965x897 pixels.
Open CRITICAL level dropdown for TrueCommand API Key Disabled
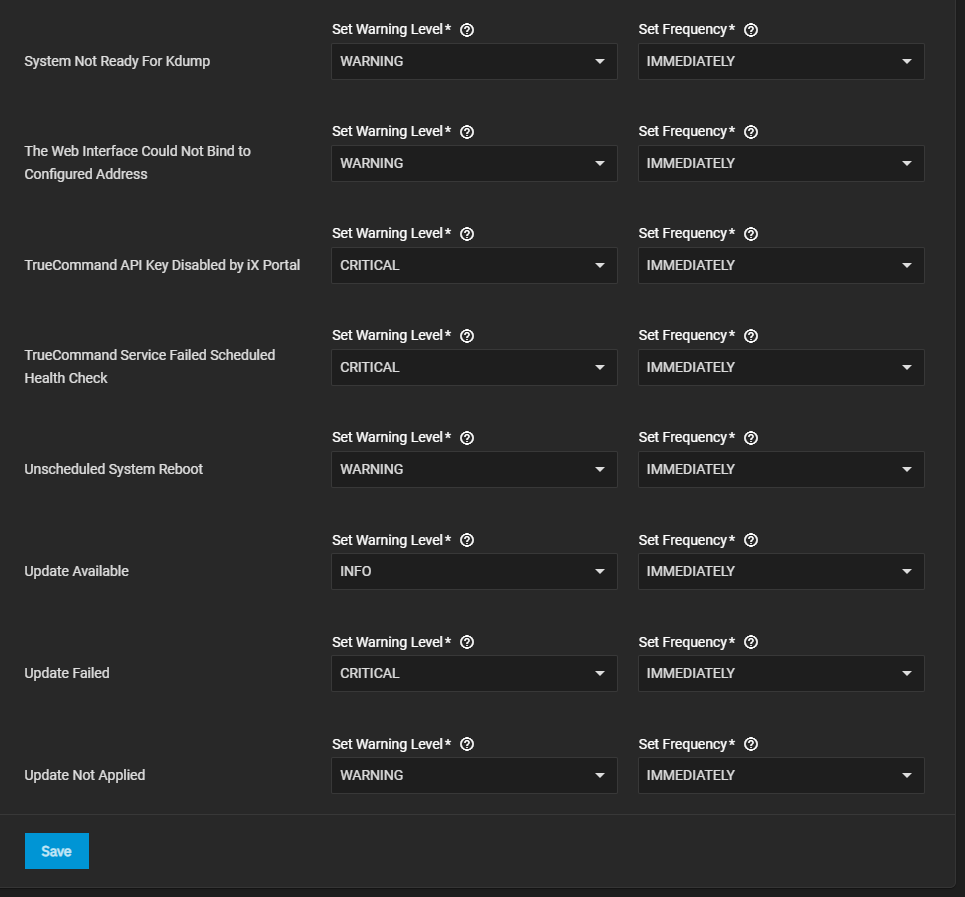point(474,266)
